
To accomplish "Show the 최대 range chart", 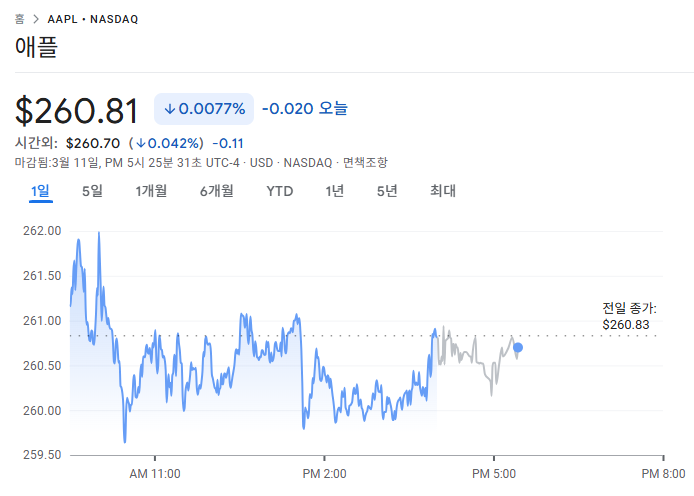I will tap(443, 191).
